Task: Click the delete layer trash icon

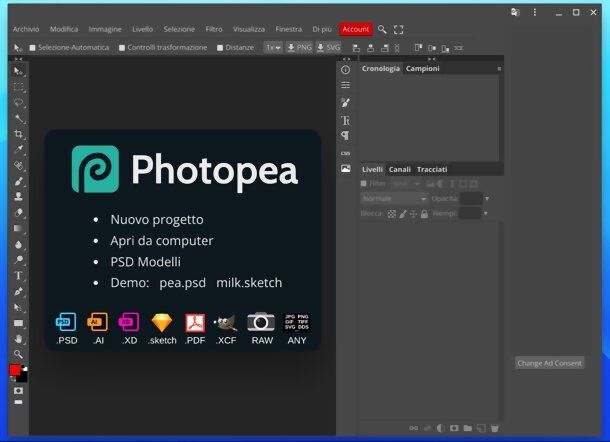Action: click(x=494, y=428)
